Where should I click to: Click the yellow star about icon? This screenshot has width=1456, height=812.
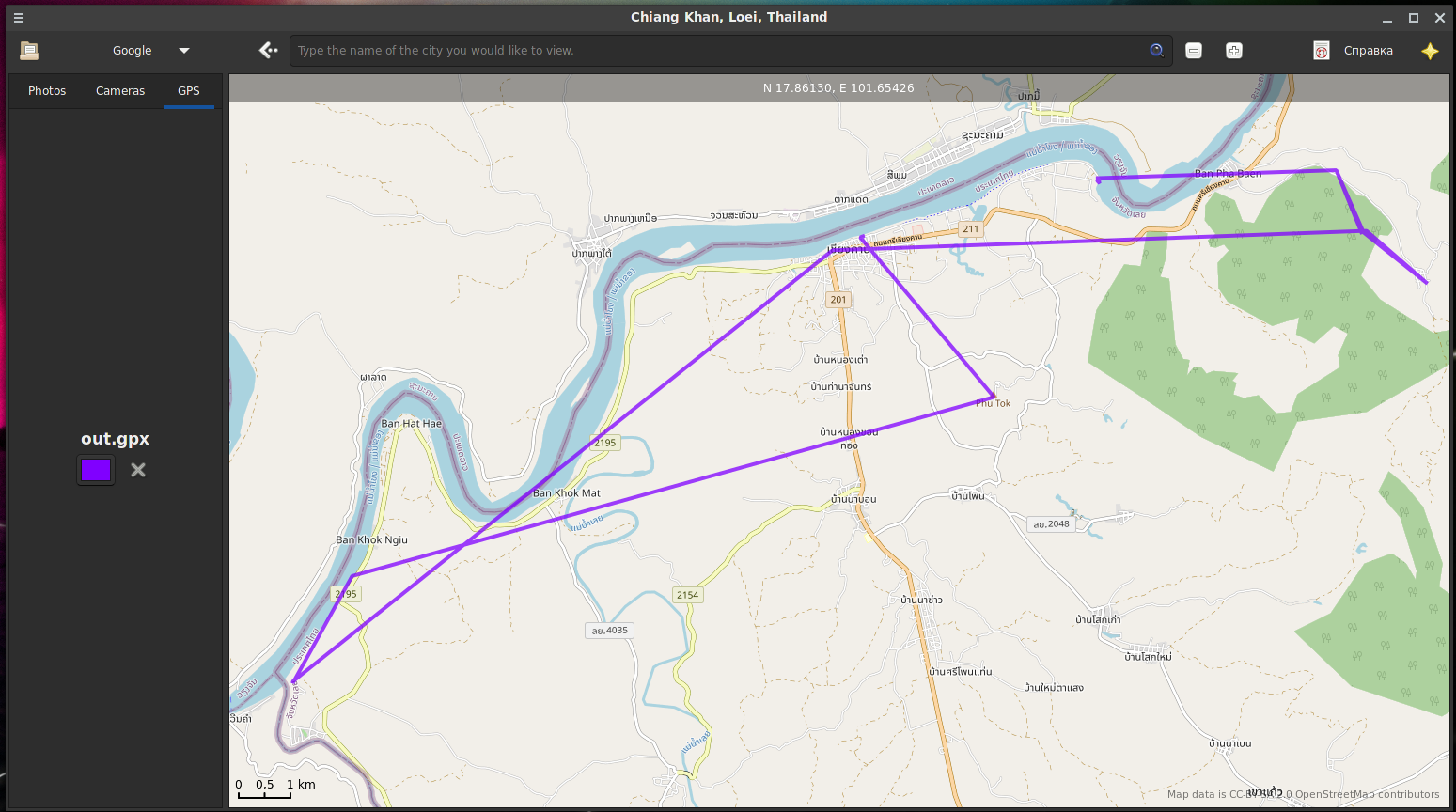click(x=1430, y=51)
